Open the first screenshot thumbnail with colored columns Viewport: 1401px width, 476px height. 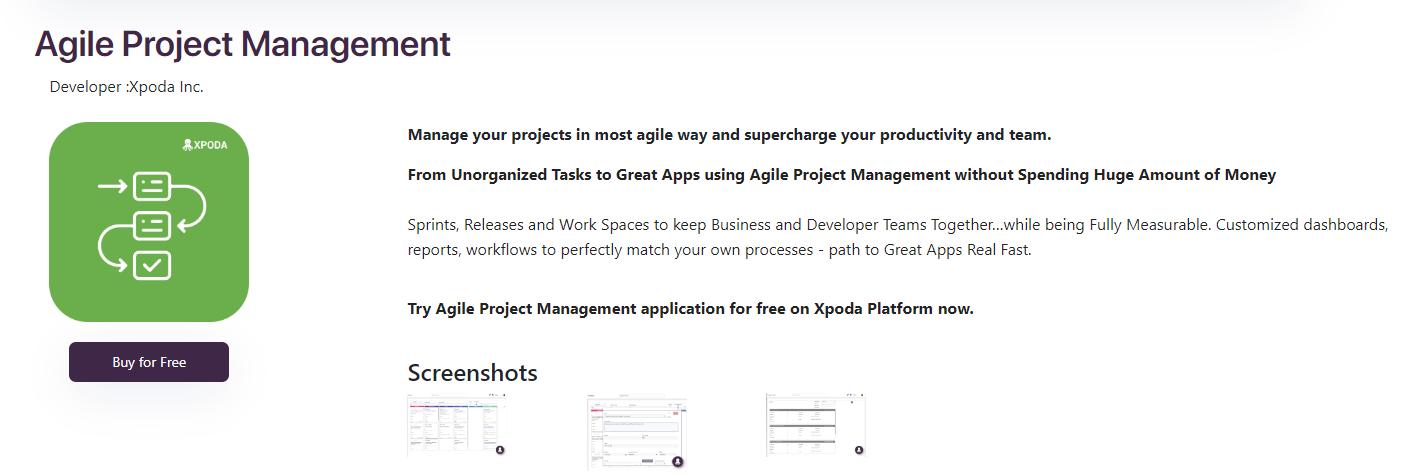pos(457,425)
